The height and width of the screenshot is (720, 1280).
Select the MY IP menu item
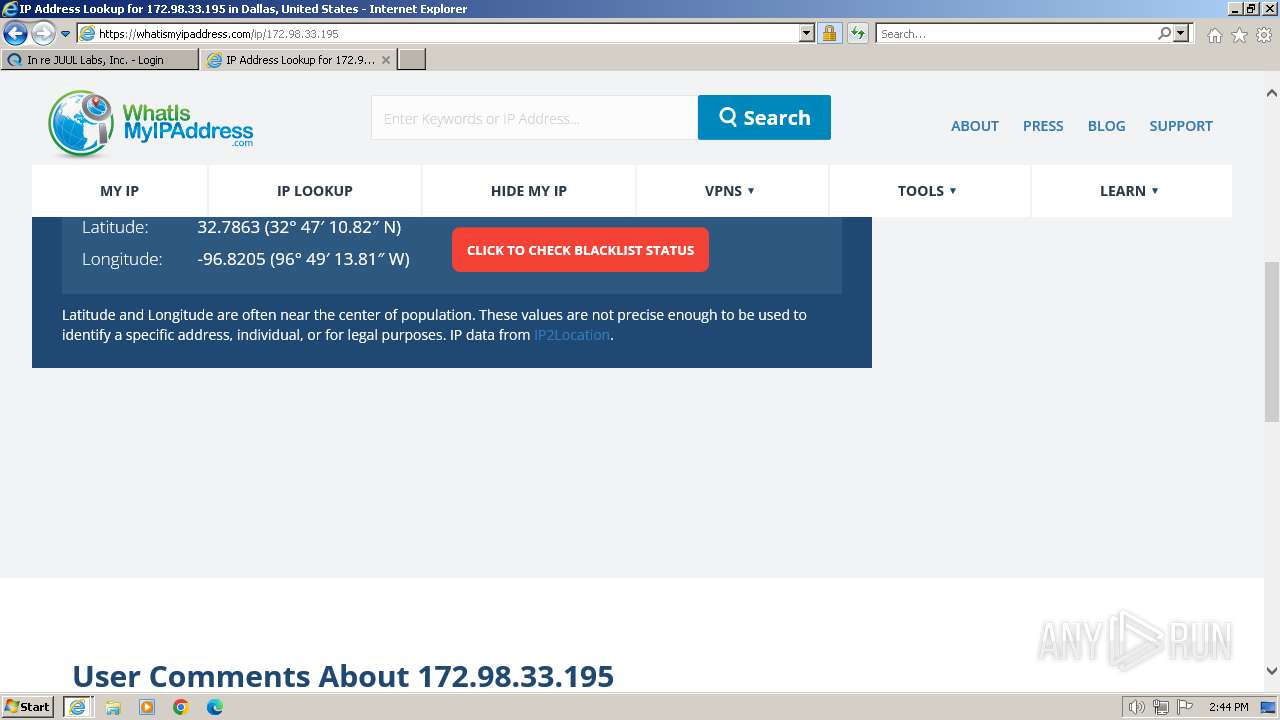tap(119, 191)
